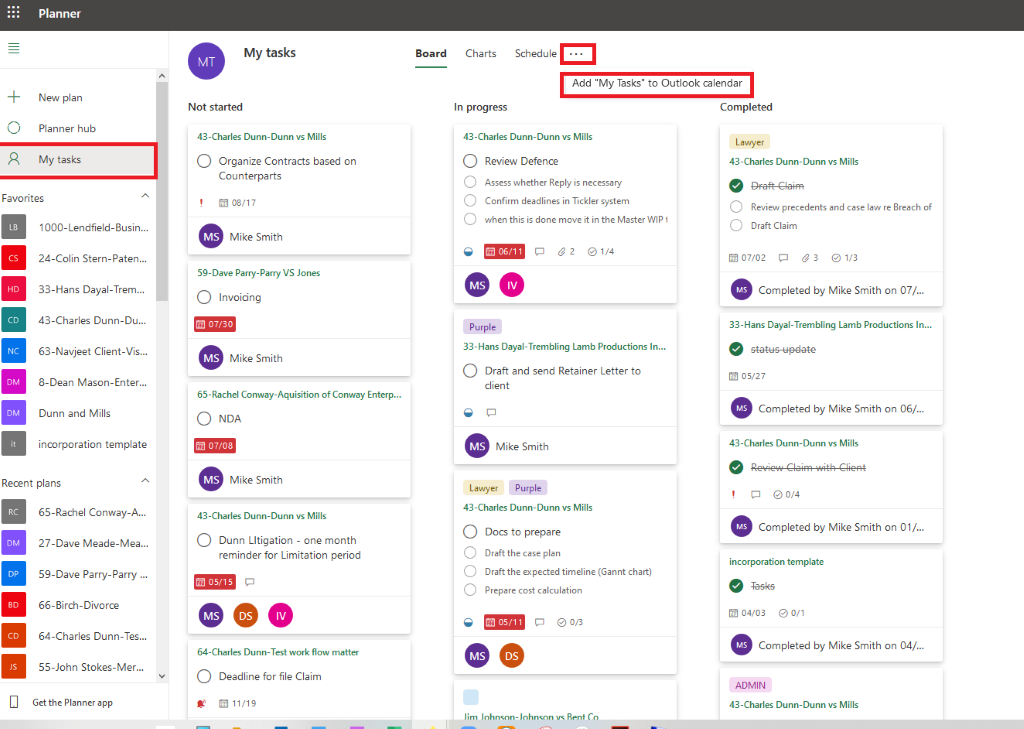Mark Deadline for file Claim complete

204,676
